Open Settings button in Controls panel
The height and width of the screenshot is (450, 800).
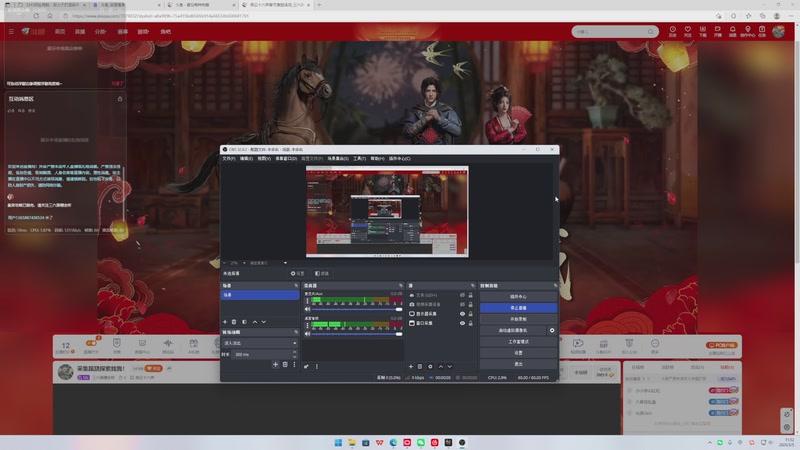518,353
